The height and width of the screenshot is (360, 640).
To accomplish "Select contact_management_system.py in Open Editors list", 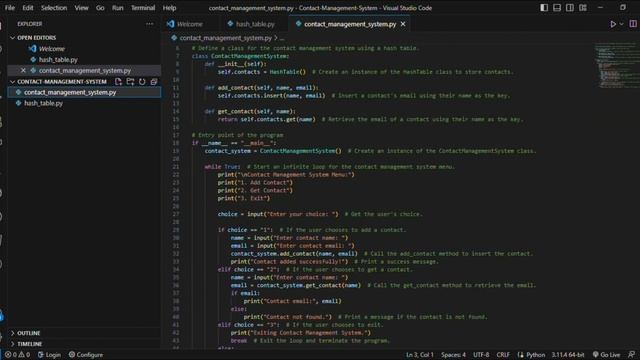I will [85, 71].
